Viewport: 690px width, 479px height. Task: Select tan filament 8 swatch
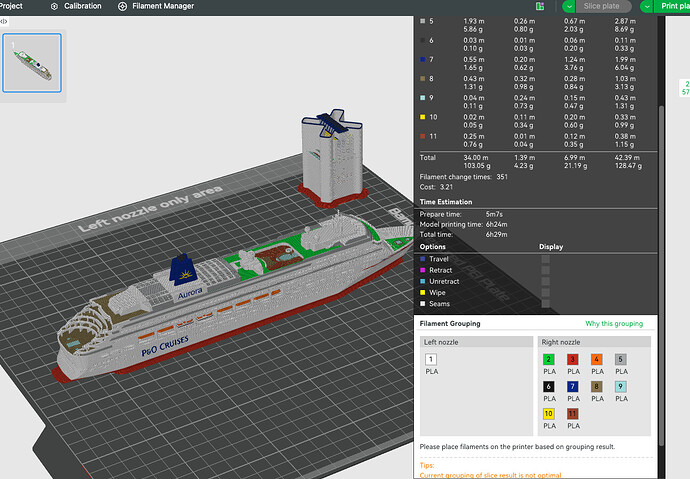coord(596,387)
